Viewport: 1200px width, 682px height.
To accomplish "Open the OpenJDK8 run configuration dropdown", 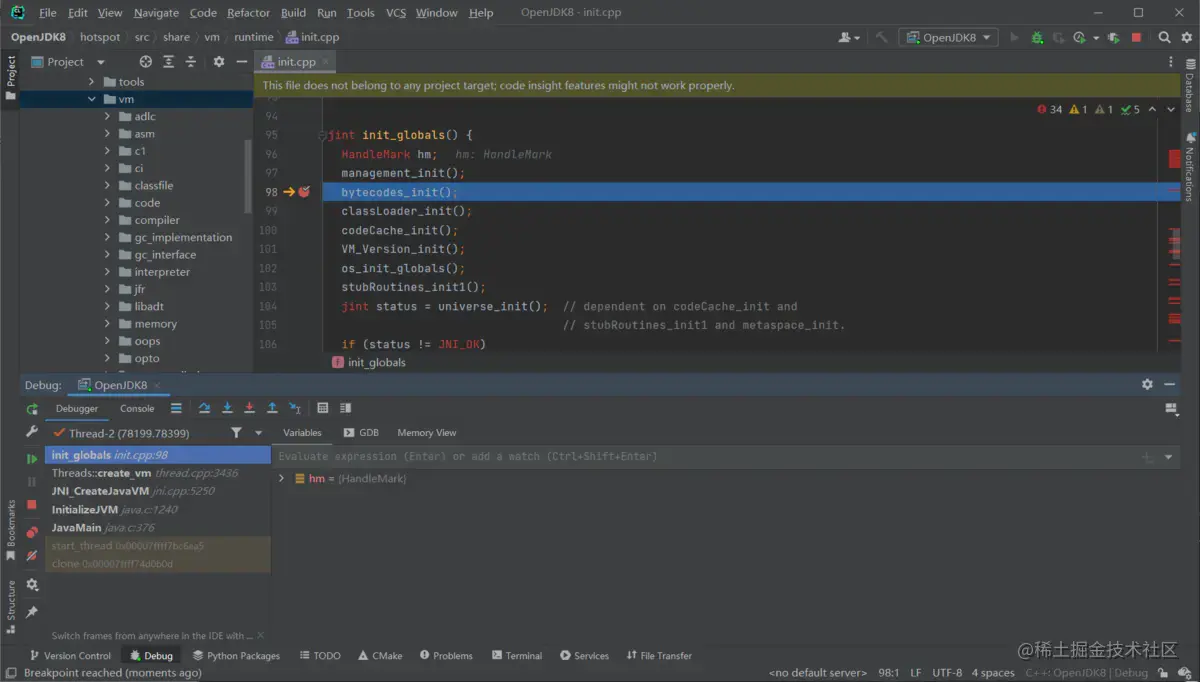I will 948,37.
